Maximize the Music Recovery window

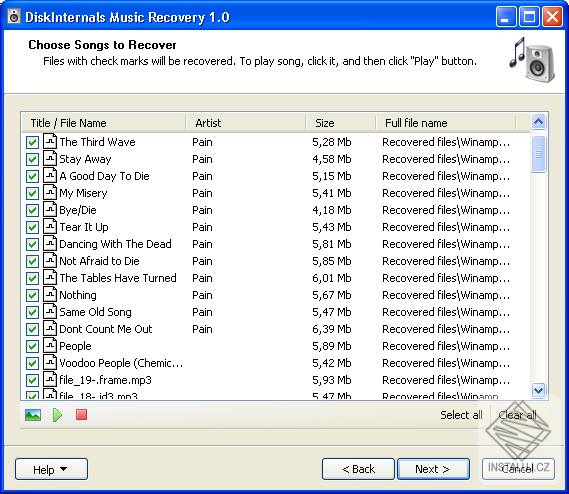click(529, 17)
